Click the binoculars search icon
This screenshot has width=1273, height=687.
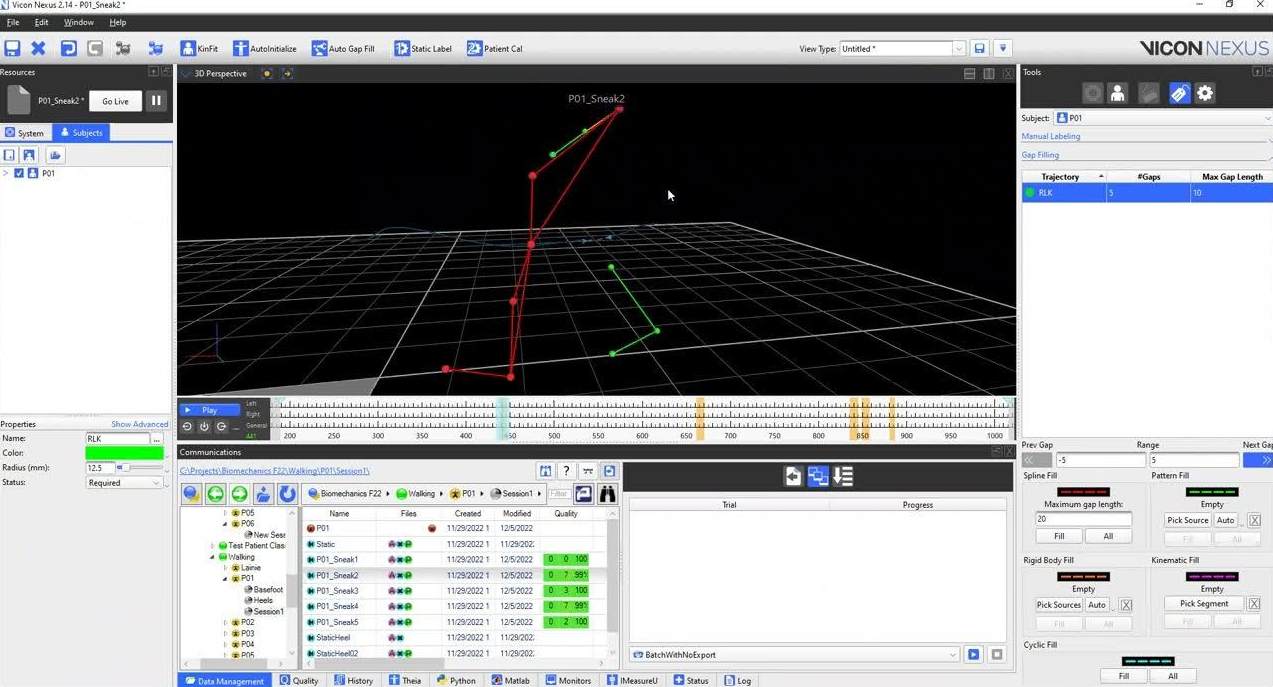click(607, 494)
